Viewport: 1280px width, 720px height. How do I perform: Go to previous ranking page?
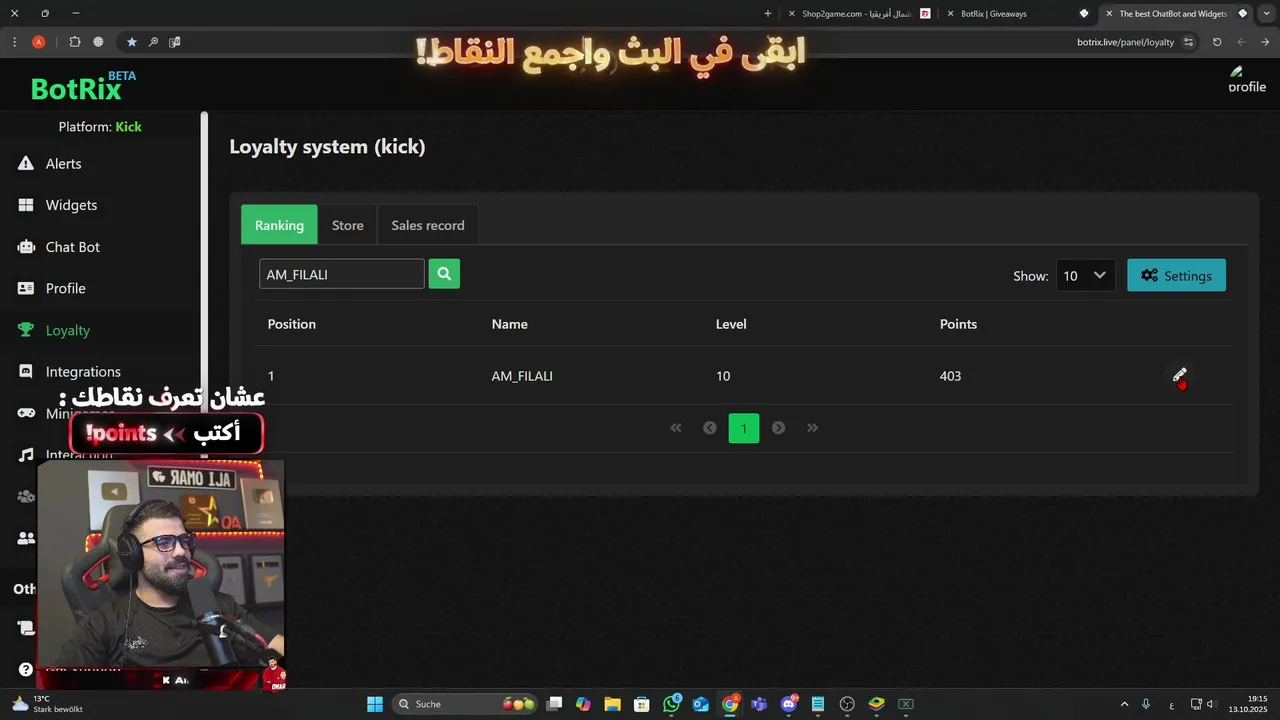click(x=710, y=427)
